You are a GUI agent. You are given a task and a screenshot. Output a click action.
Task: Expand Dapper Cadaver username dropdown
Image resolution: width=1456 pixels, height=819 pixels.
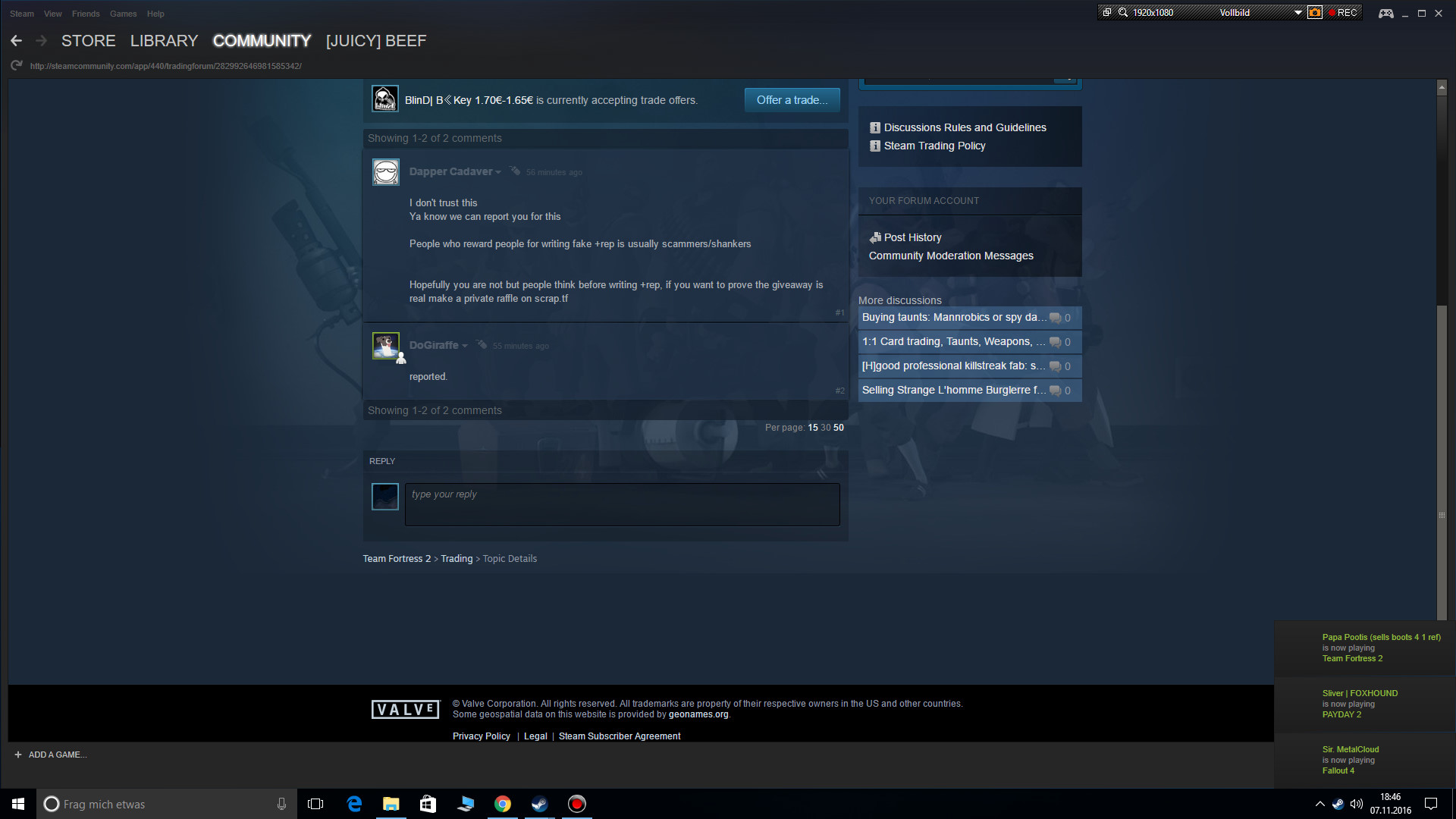tap(498, 172)
